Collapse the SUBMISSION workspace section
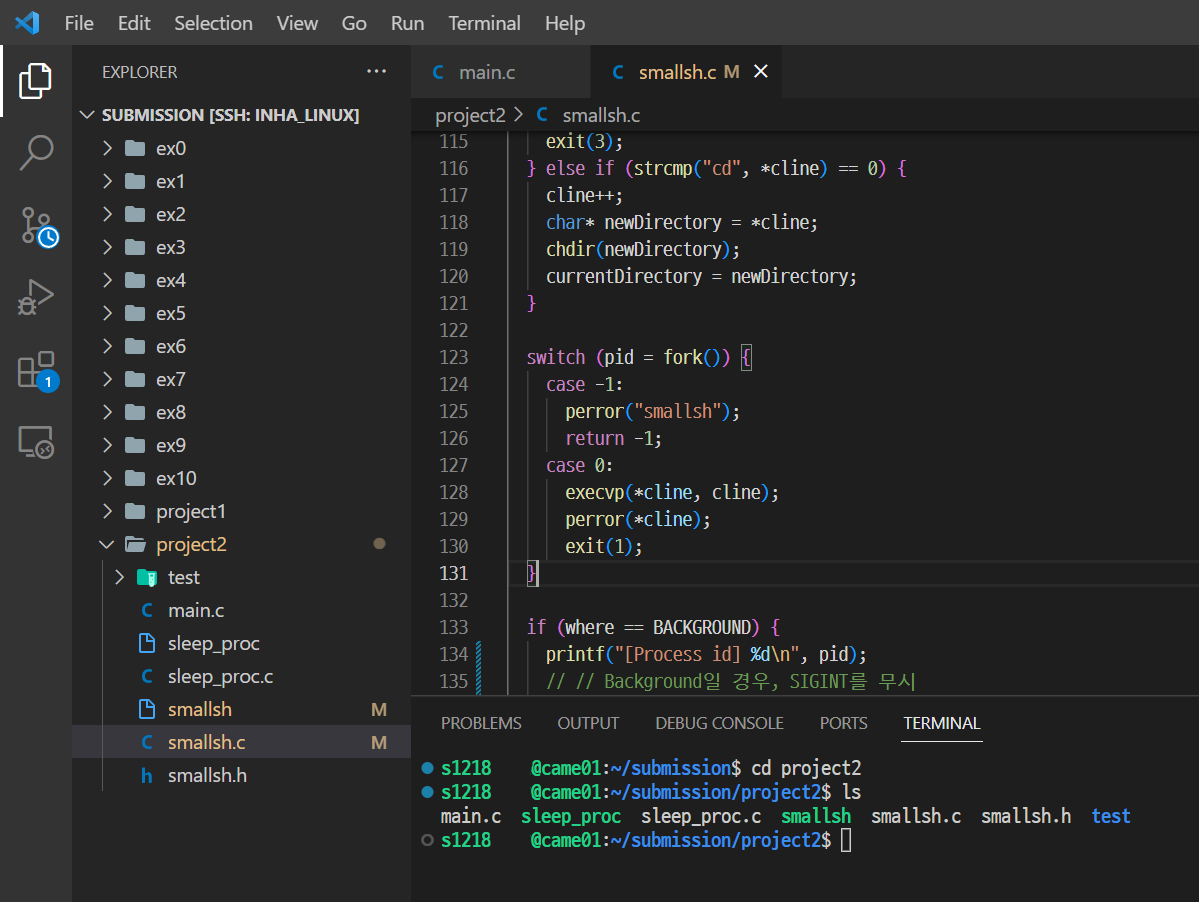The height and width of the screenshot is (902, 1199). 87,115
